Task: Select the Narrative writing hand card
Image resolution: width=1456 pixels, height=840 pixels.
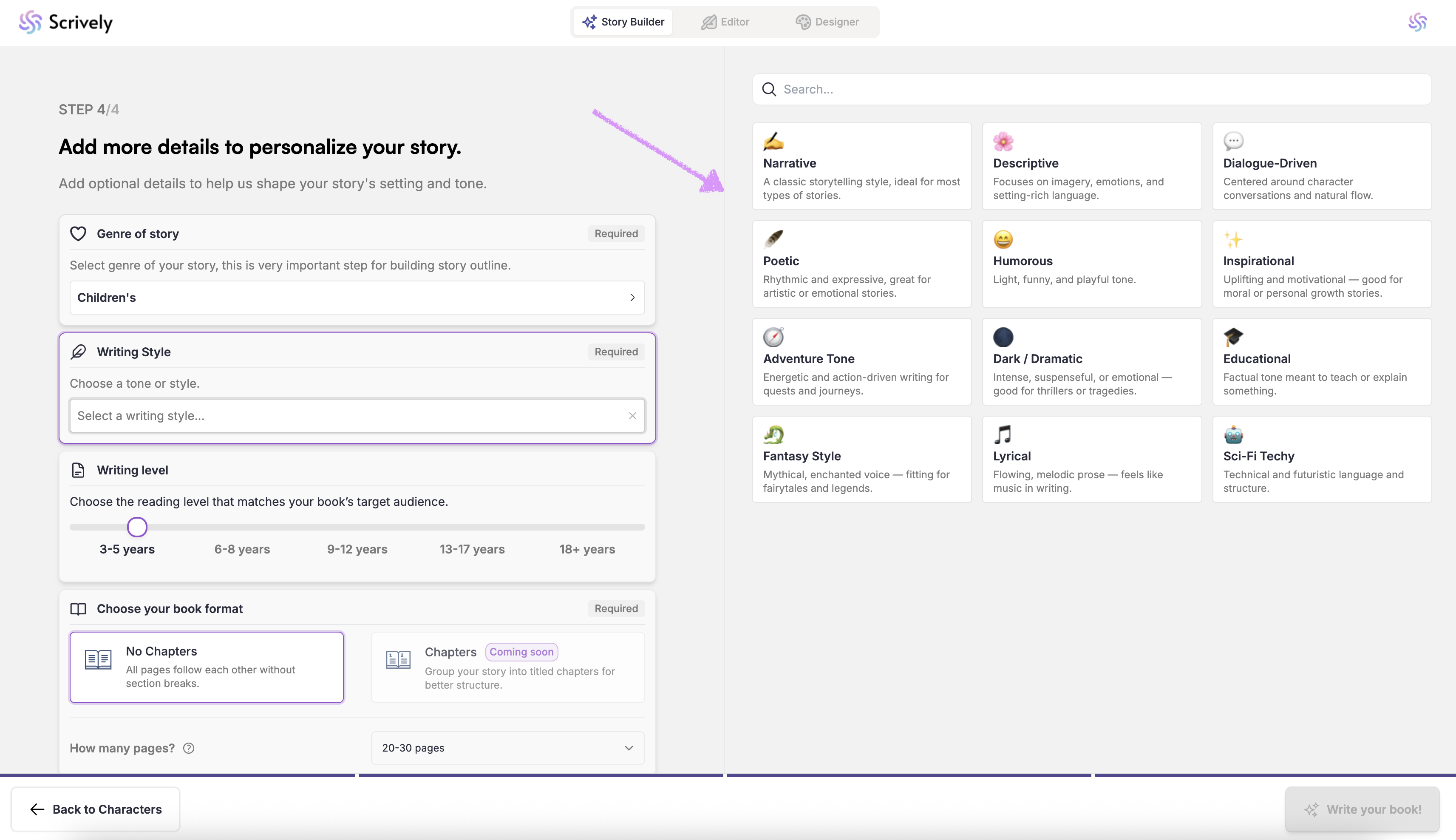Action: tap(861, 166)
